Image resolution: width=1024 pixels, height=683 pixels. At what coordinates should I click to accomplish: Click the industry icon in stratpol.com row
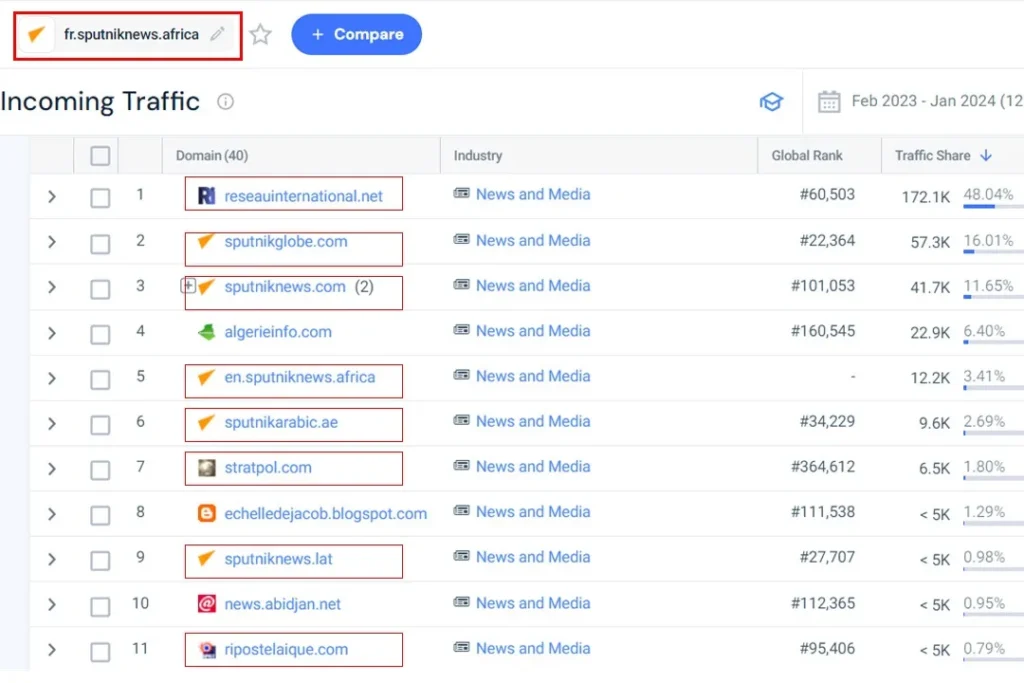pyautogui.click(x=462, y=465)
